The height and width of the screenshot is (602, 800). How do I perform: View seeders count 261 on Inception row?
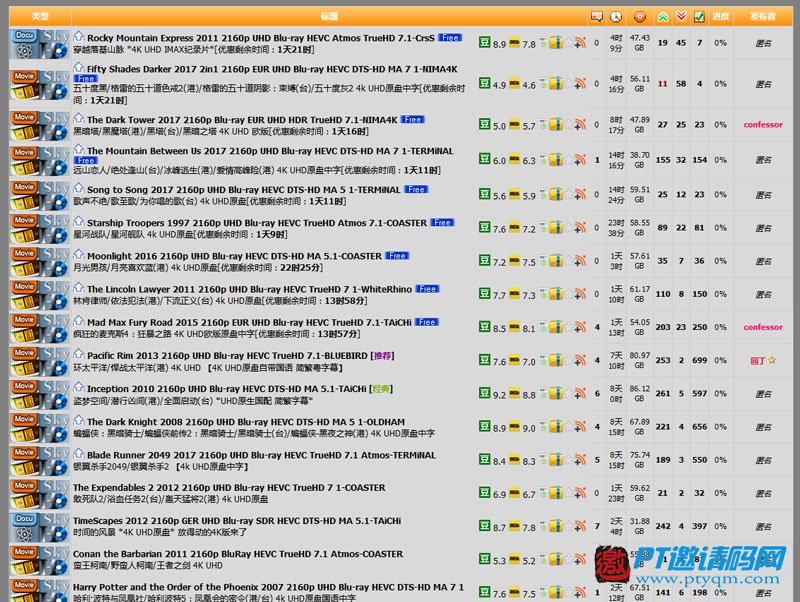[x=663, y=393]
